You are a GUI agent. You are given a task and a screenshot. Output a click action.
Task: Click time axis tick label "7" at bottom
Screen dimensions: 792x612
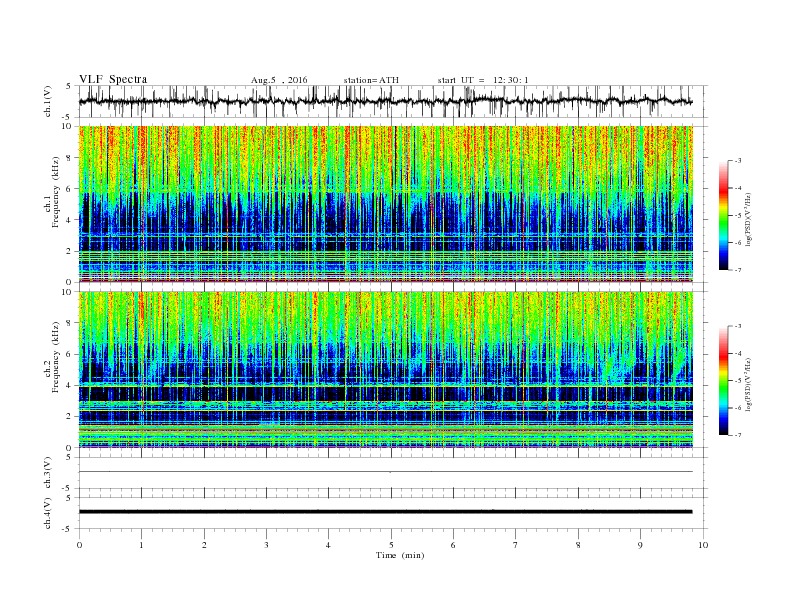click(516, 545)
